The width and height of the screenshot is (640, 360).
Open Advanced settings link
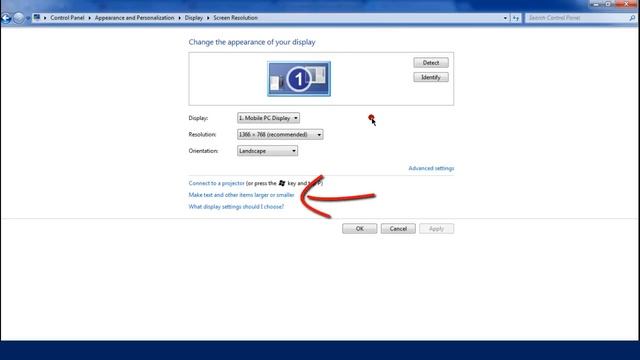(x=431, y=168)
